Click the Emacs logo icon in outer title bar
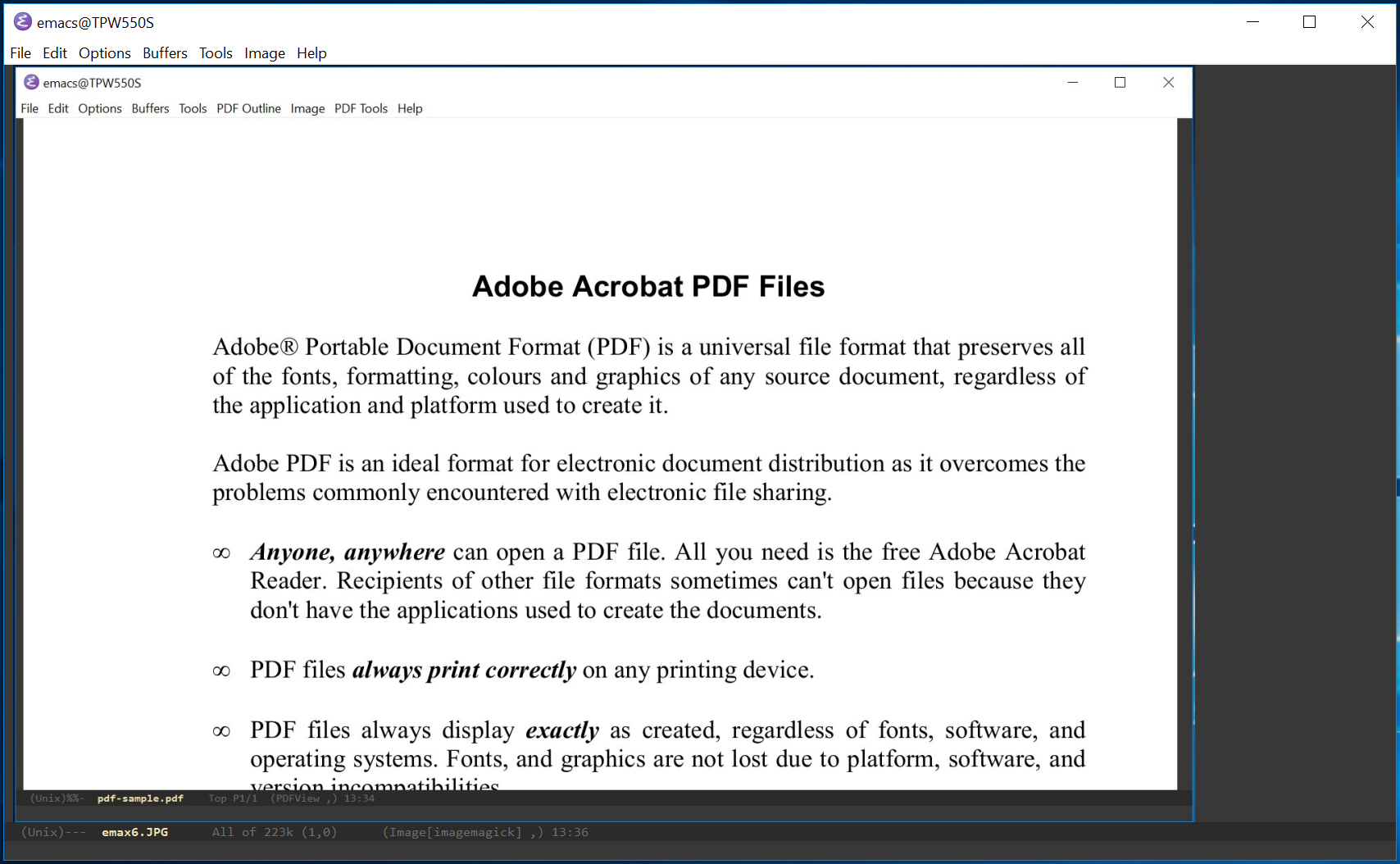The height and width of the screenshot is (864, 1400). pyautogui.click(x=23, y=22)
